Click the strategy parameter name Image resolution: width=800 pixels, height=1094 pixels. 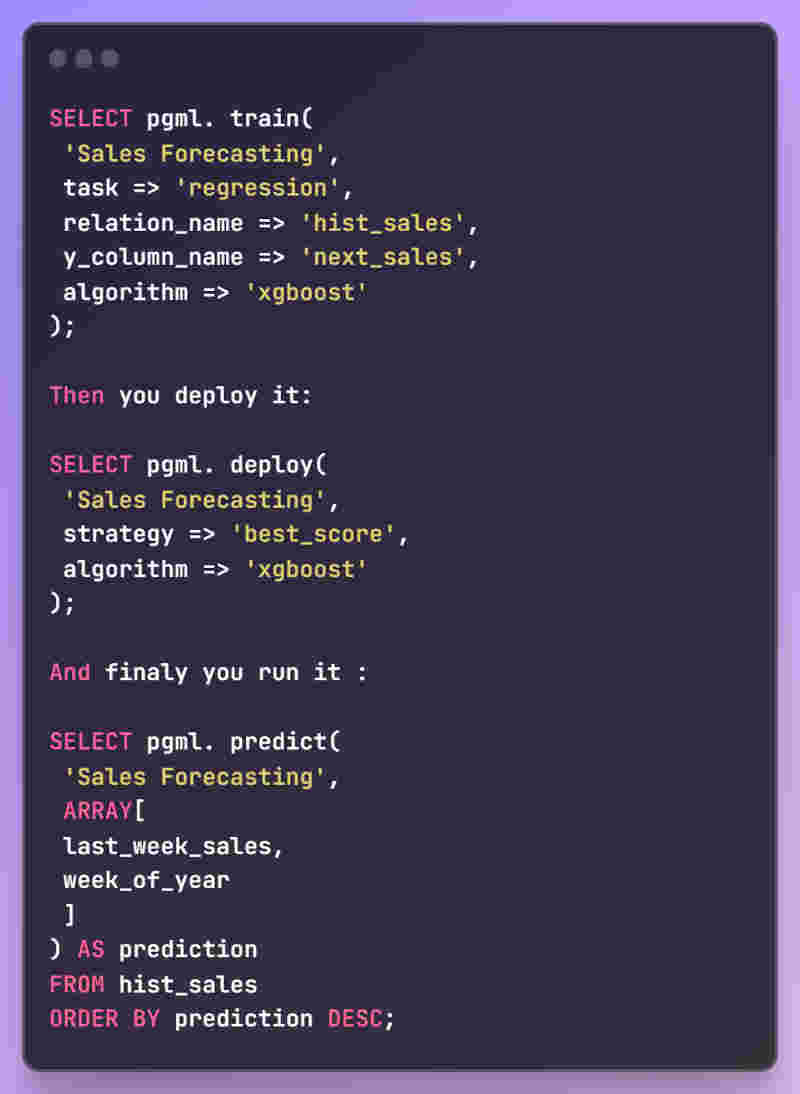(119, 534)
